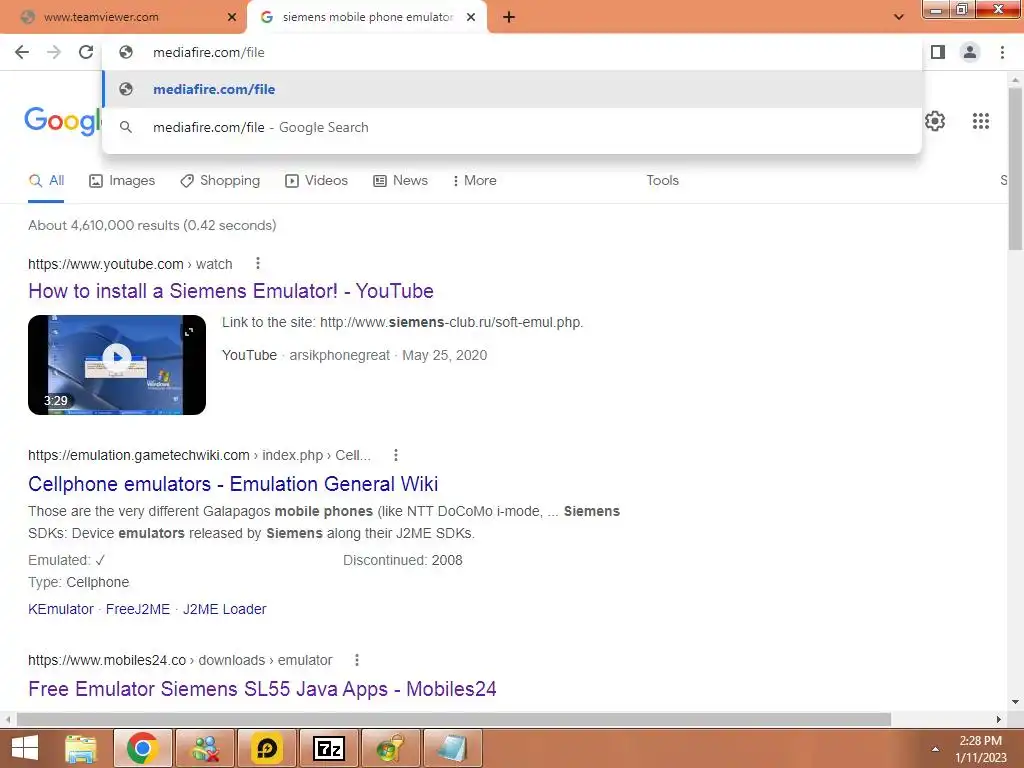Open Cellphone emulators - Emulation General Wiki link
Image resolution: width=1024 pixels, height=768 pixels.
233,484
